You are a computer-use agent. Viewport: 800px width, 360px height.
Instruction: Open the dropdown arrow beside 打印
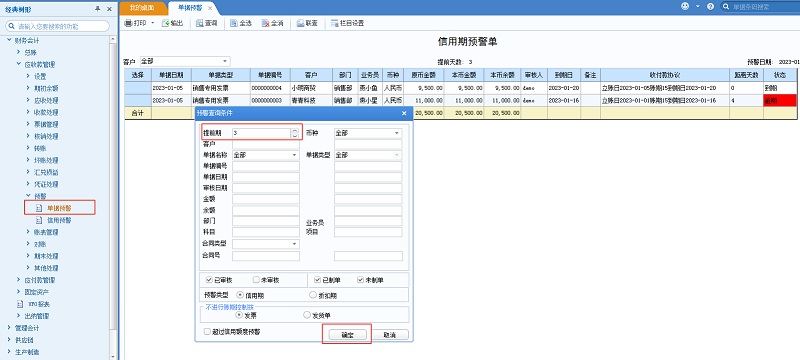[153, 23]
